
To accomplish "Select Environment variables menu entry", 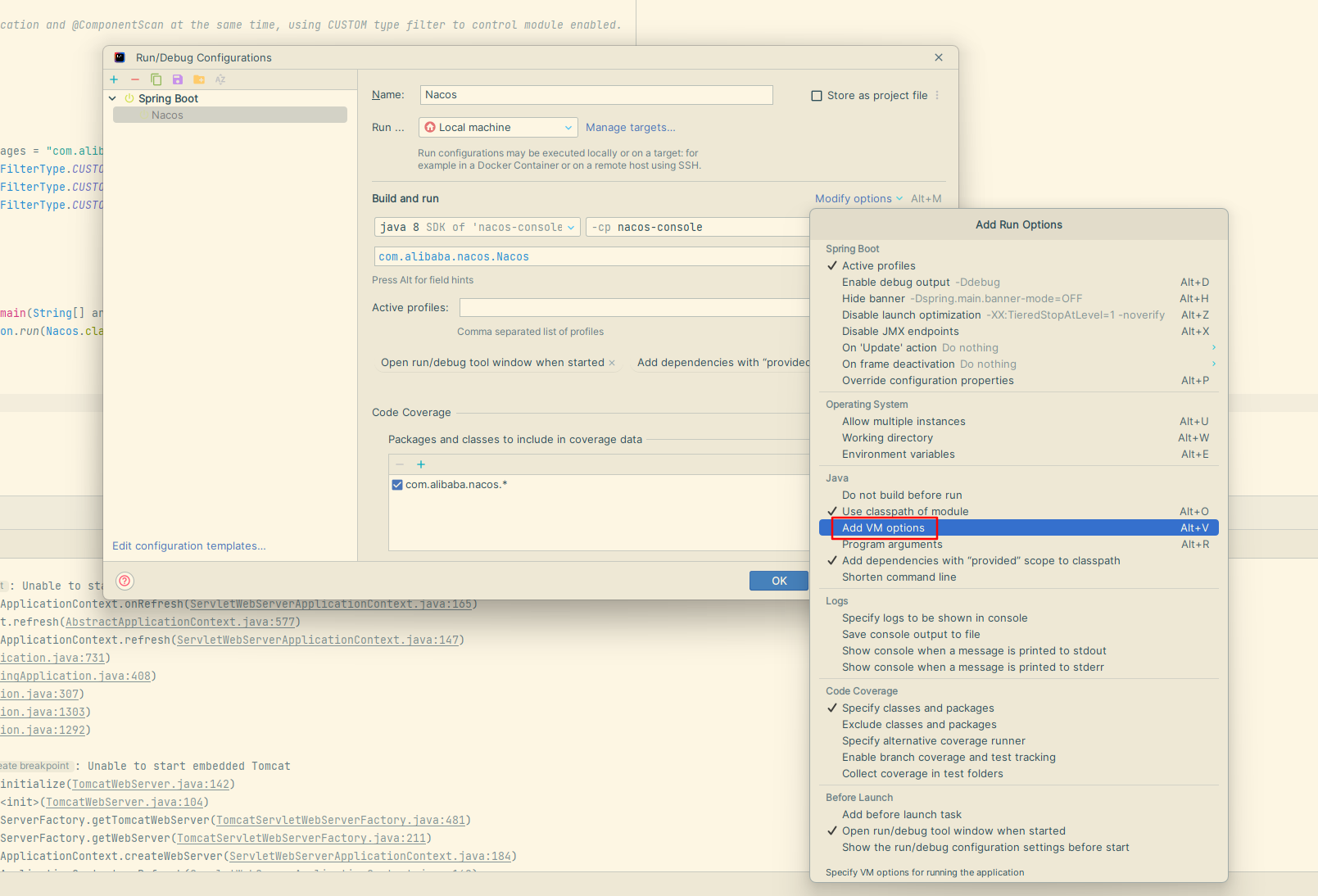I will pyautogui.click(x=1019, y=454).
